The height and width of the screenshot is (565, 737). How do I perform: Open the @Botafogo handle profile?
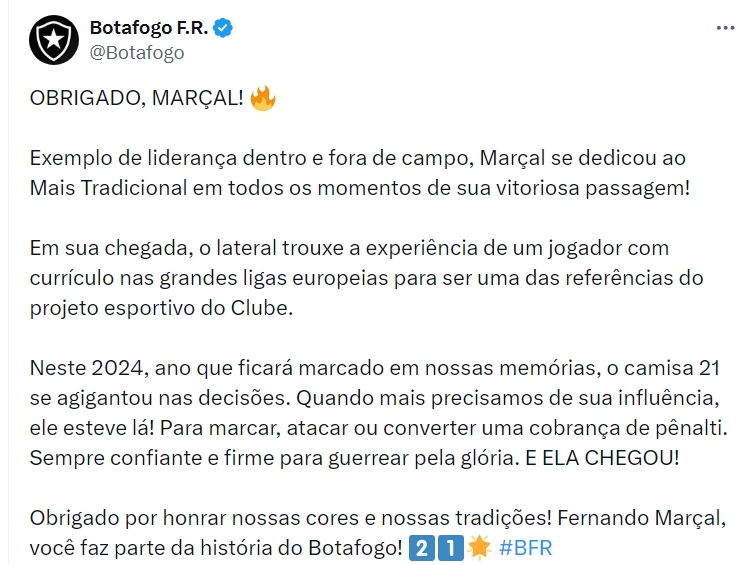137,52
